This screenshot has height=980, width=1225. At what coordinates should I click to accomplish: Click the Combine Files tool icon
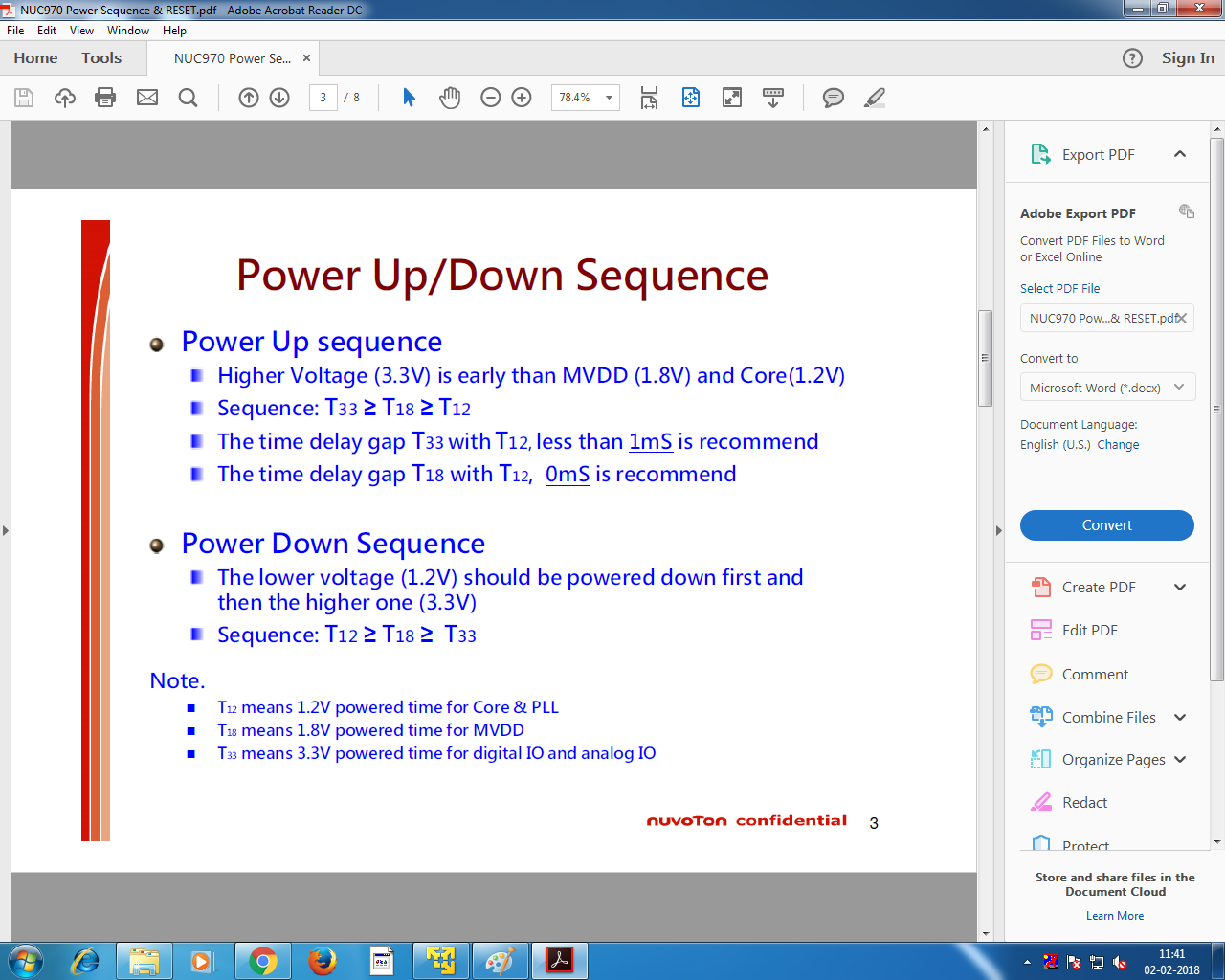tap(1040, 717)
